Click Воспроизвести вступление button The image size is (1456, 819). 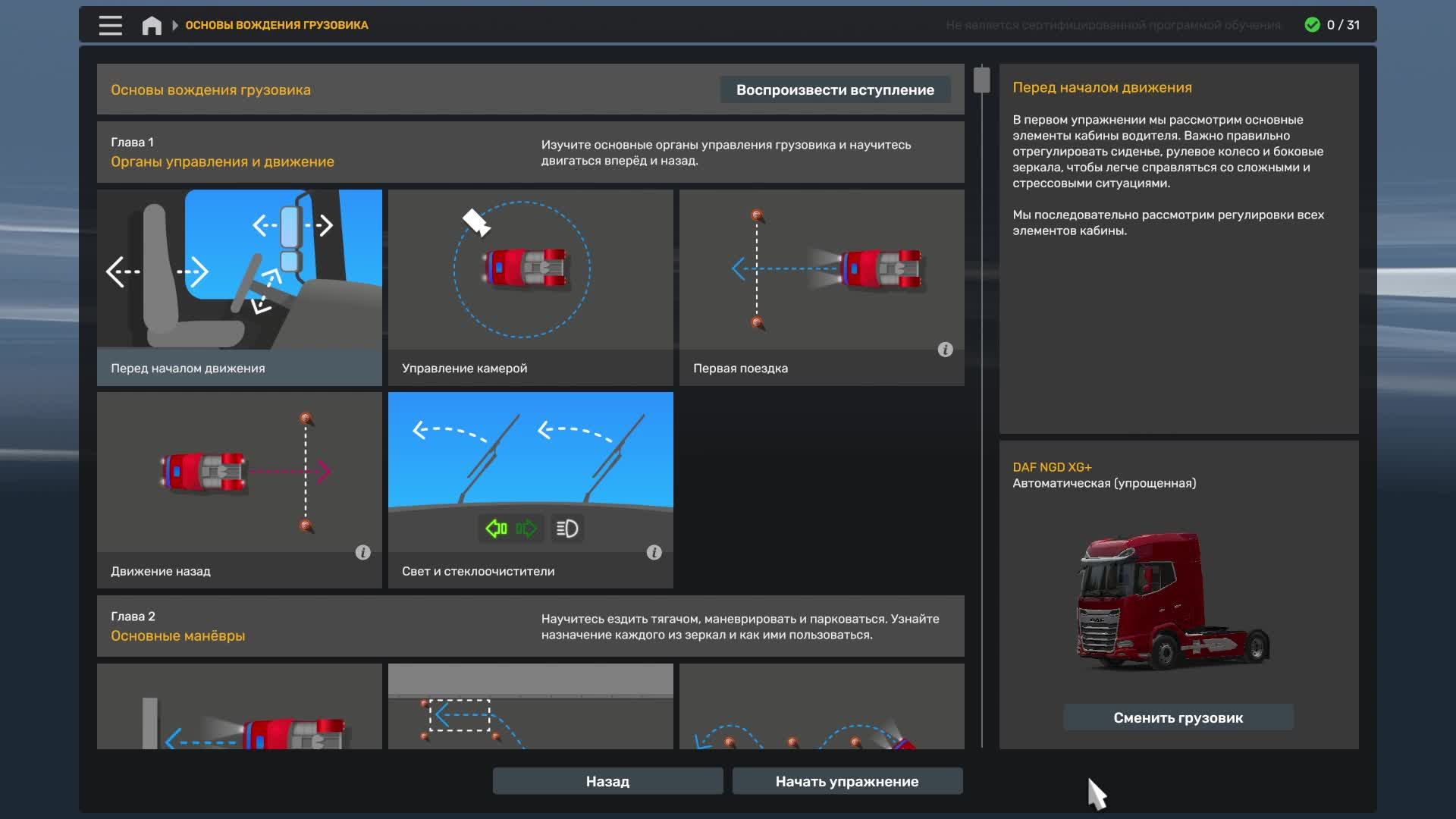coord(835,89)
